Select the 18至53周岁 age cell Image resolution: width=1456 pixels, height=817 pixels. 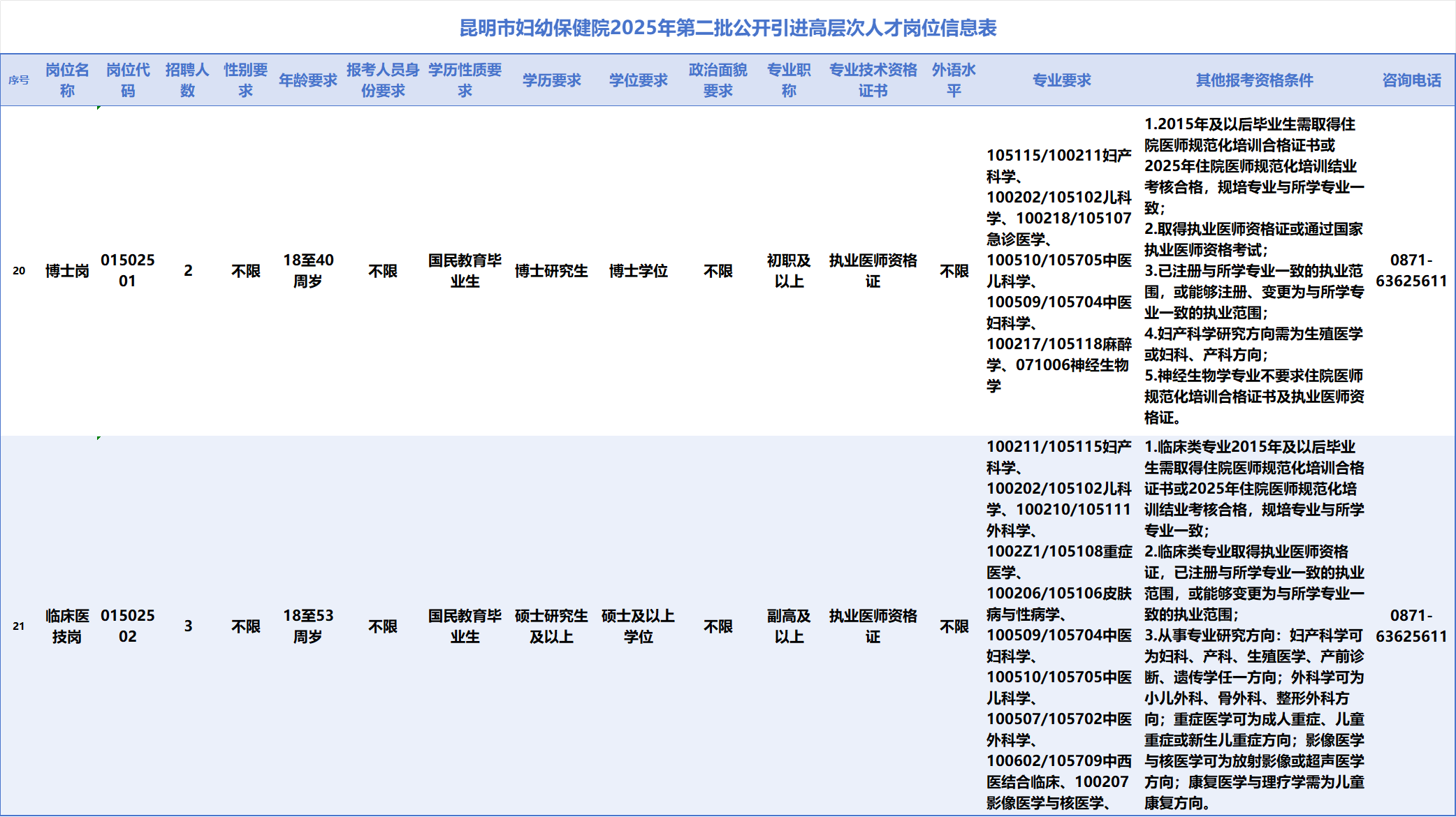pos(308,626)
